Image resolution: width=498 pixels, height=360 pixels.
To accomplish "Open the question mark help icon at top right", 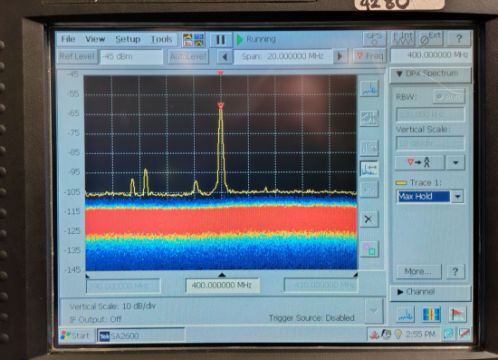I will [459, 39].
